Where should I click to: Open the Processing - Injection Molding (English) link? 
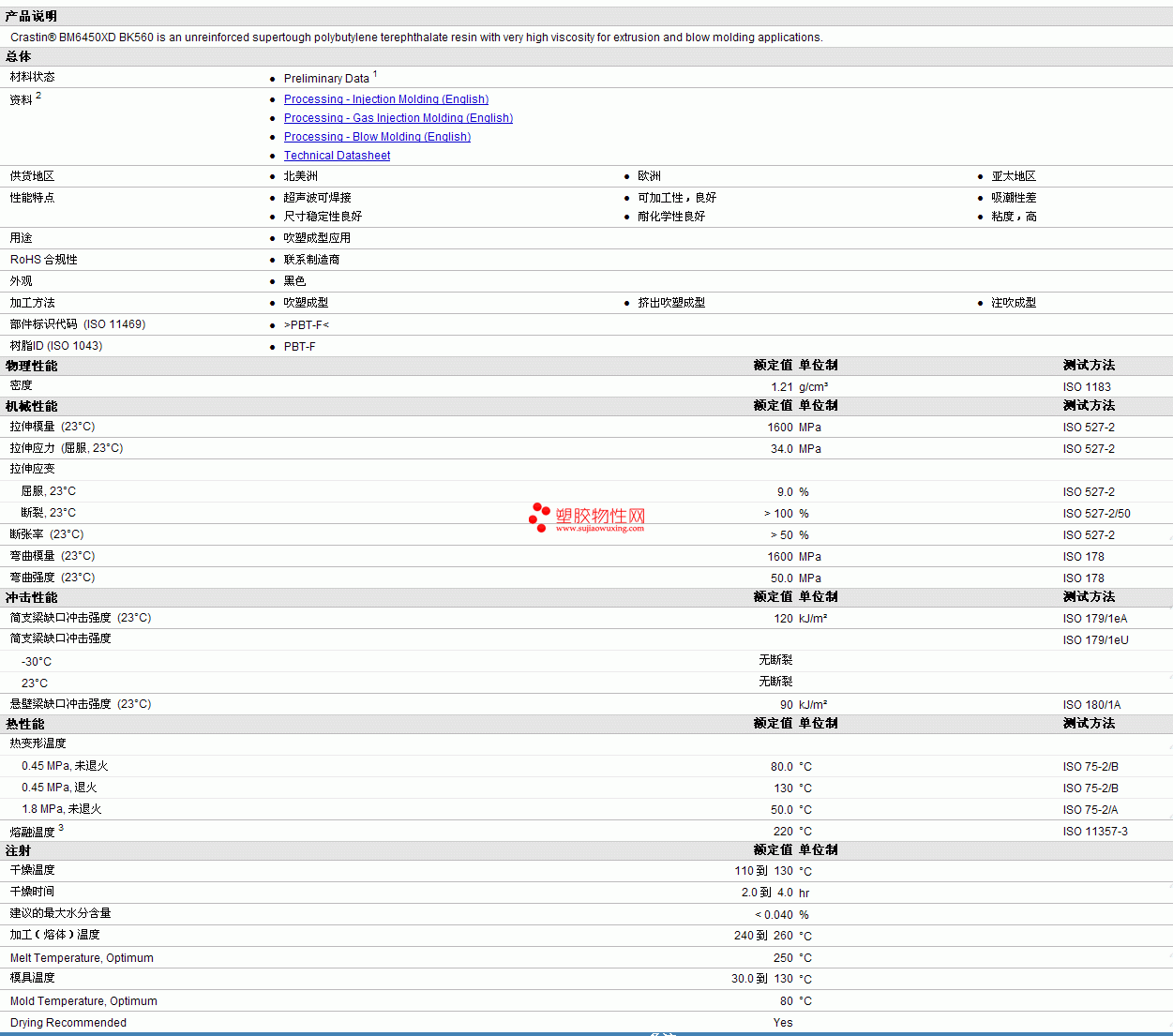point(386,99)
